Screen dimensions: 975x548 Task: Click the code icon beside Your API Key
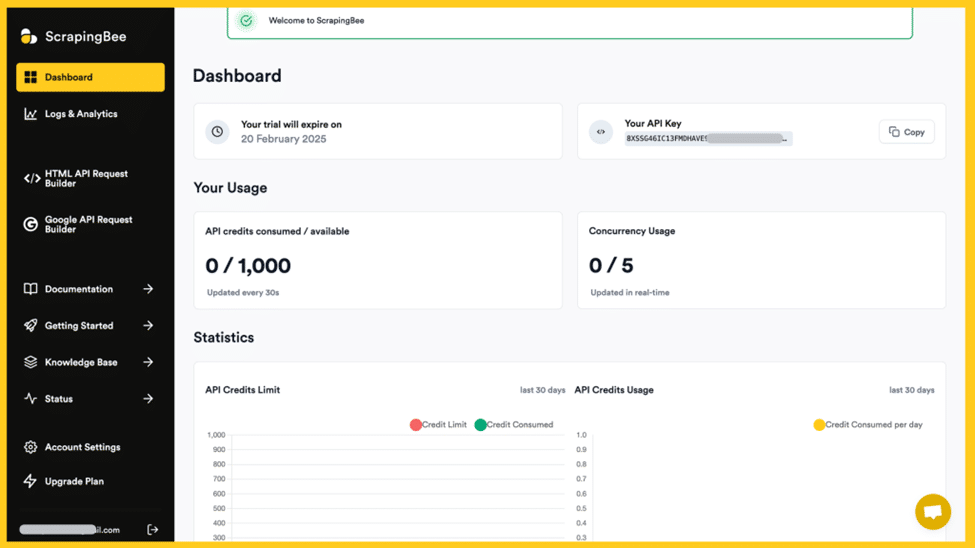click(x=601, y=132)
